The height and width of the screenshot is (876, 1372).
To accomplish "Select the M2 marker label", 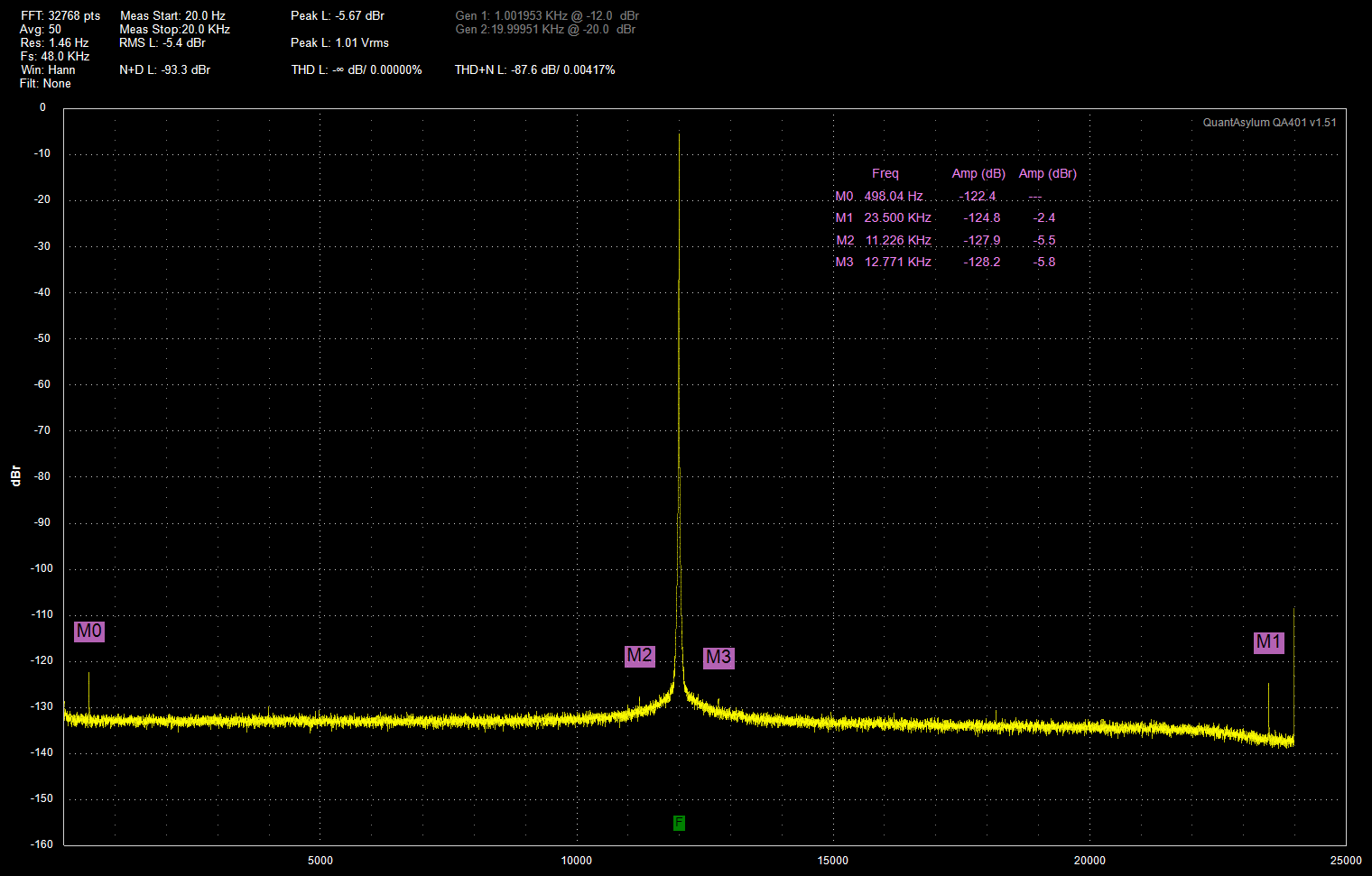I will pos(640,656).
